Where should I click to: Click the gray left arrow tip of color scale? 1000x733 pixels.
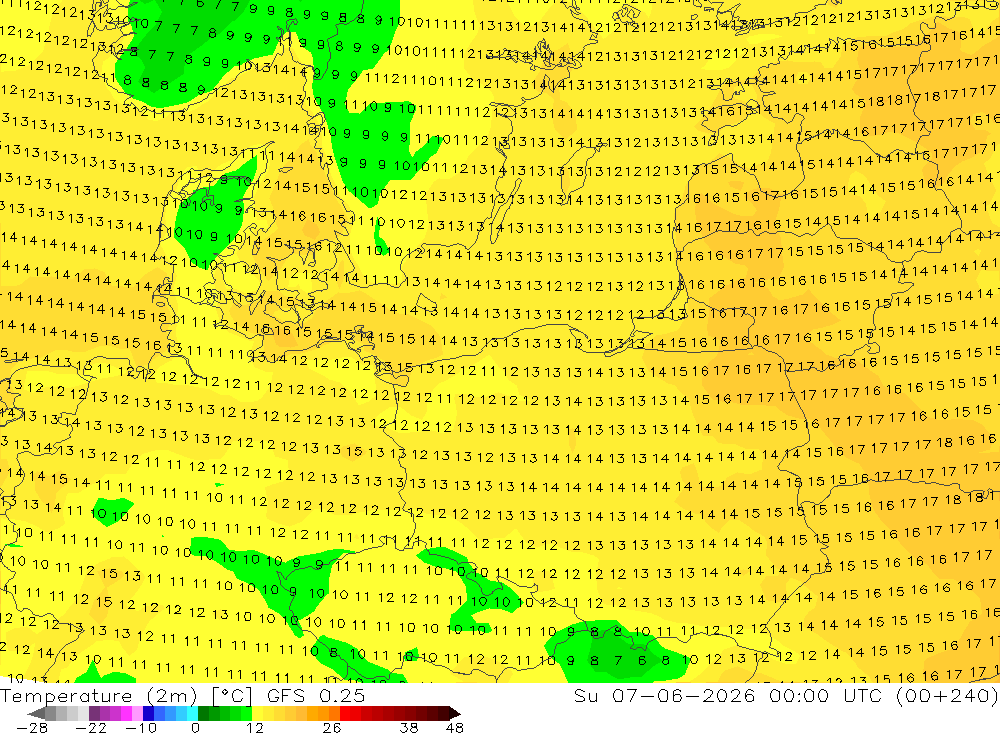coord(36,713)
